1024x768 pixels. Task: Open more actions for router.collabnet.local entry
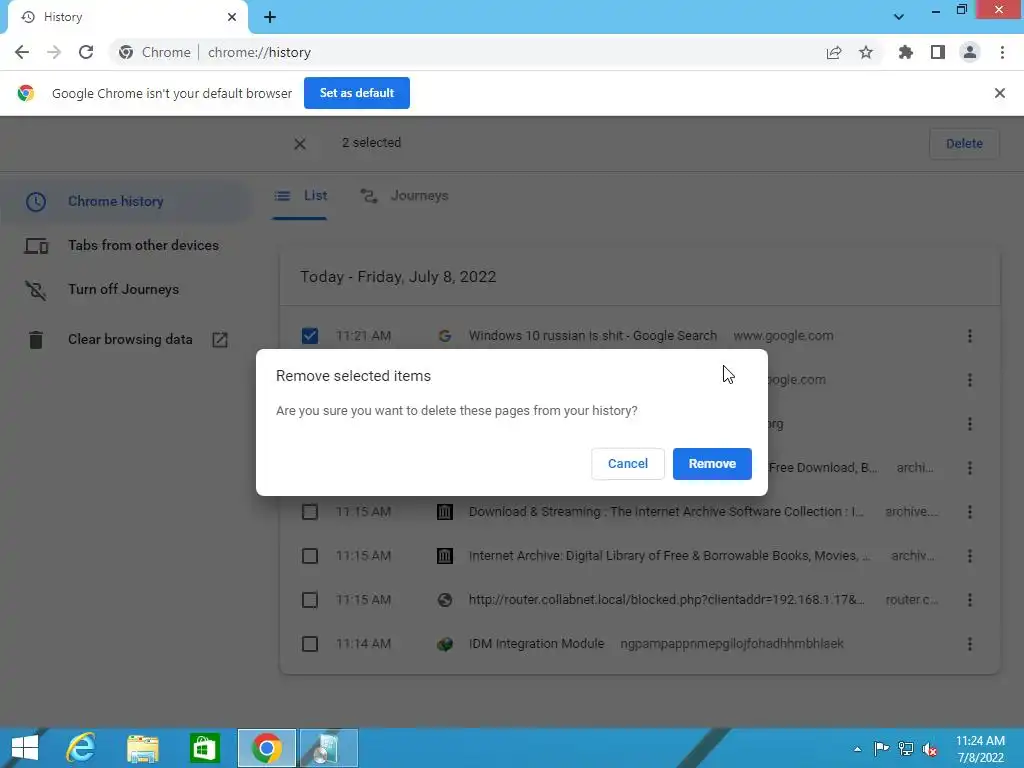pyautogui.click(x=969, y=600)
